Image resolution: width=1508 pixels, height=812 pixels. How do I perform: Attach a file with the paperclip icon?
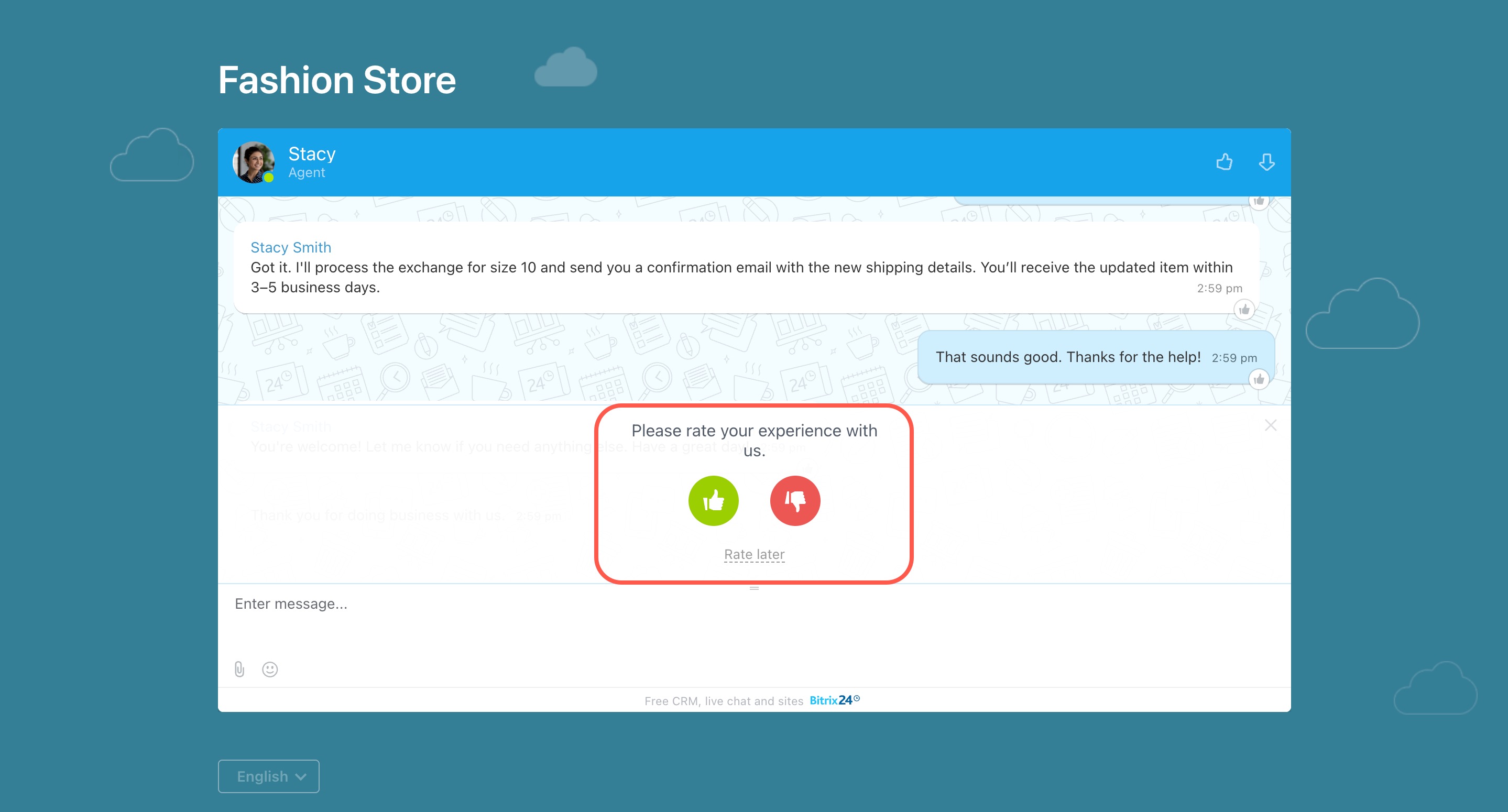(x=239, y=669)
